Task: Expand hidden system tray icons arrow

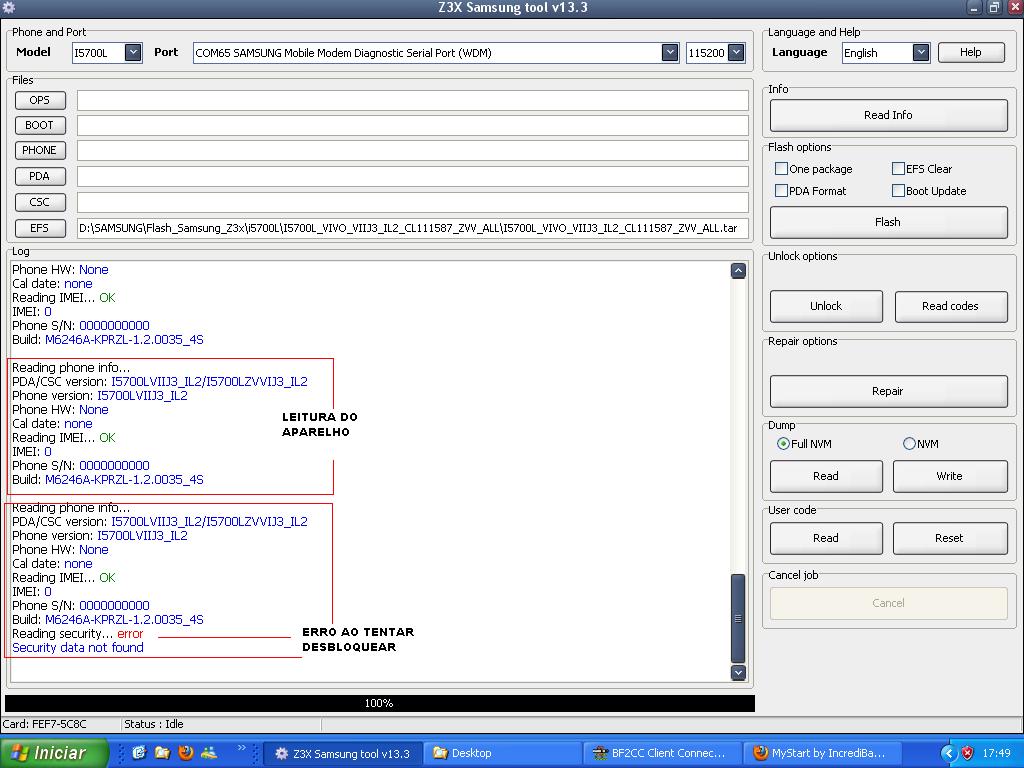Action: [x=948, y=753]
